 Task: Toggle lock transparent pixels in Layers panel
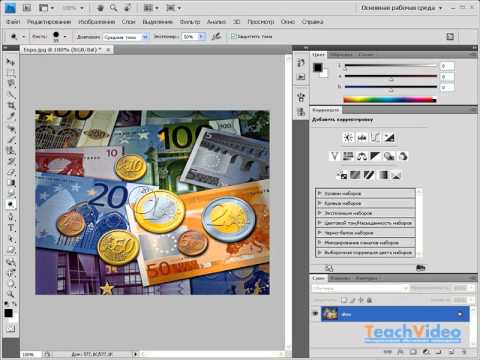coord(344,300)
